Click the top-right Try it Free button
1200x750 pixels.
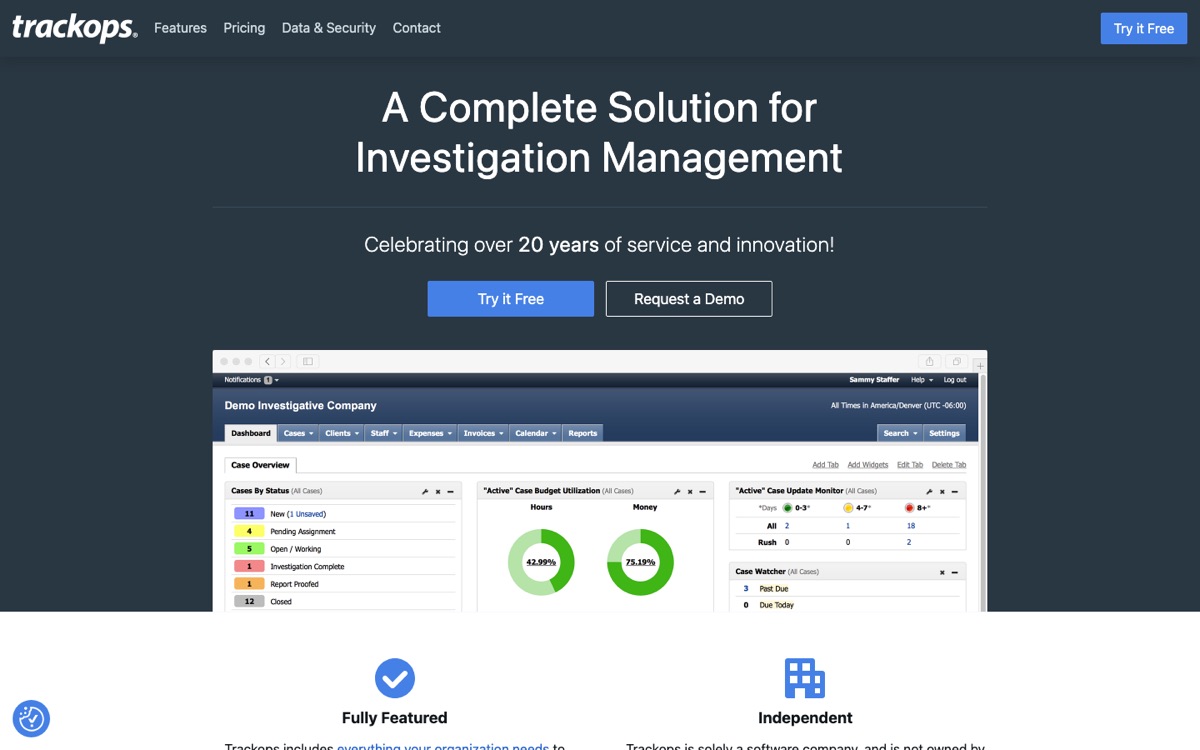click(1144, 28)
